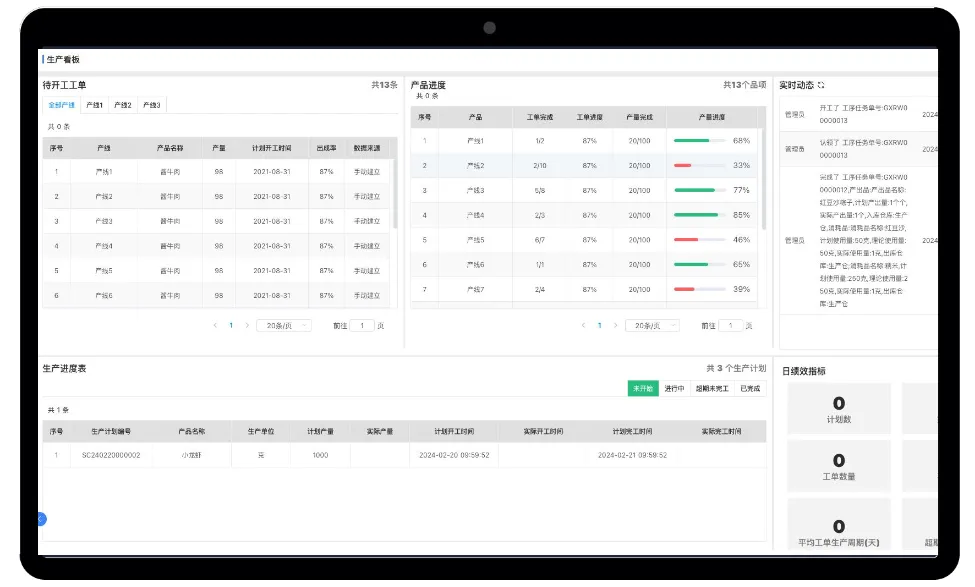Screen dimensions: 975x587
Task: Go to next page in 待开工工单 pagination
Action: [247, 325]
